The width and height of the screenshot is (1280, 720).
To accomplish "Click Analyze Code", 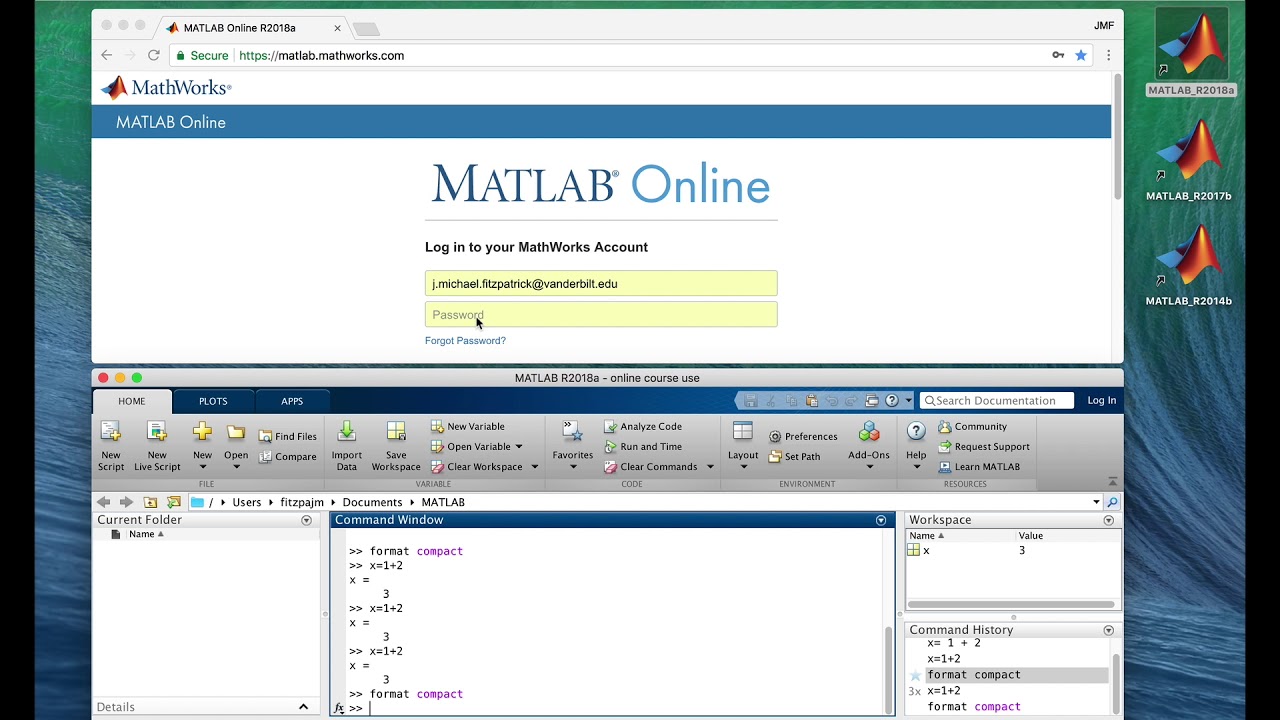I will [x=643, y=426].
